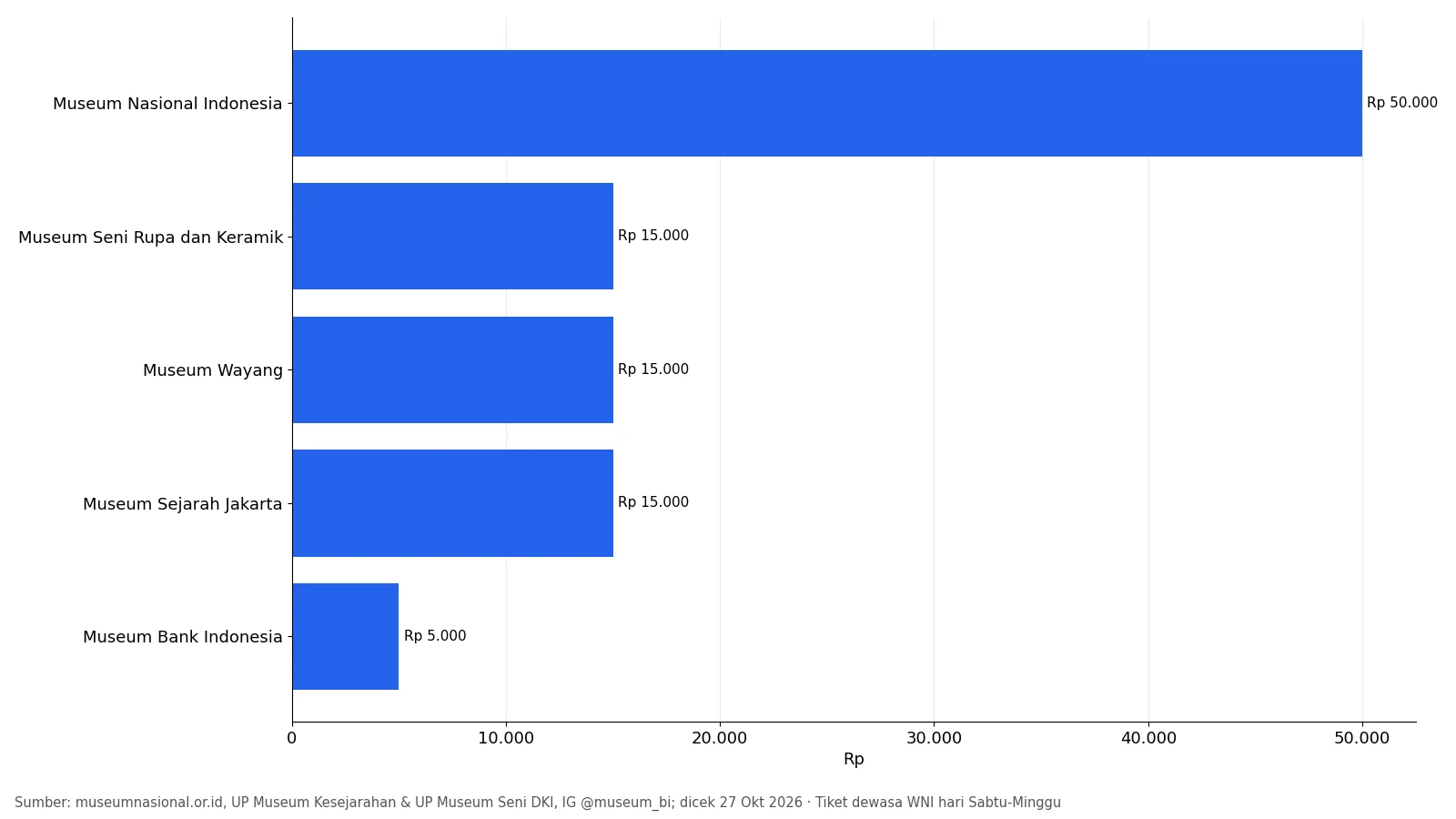The height and width of the screenshot is (819, 1456).
Task: Click the 'Rp 5.000' value label
Action: (x=435, y=636)
